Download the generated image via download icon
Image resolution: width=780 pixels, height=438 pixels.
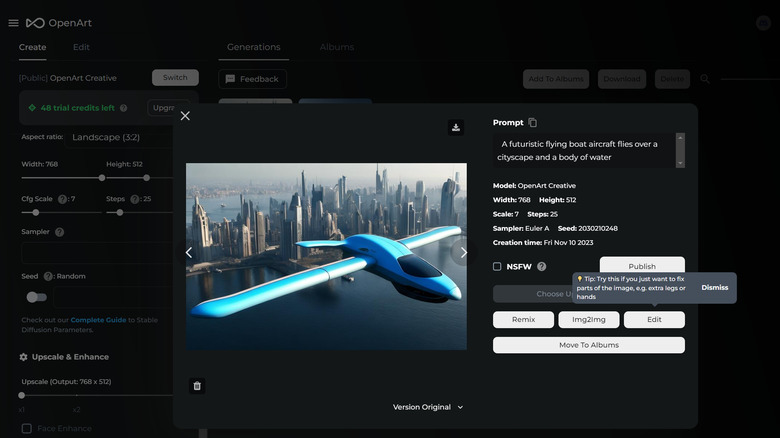pos(456,127)
